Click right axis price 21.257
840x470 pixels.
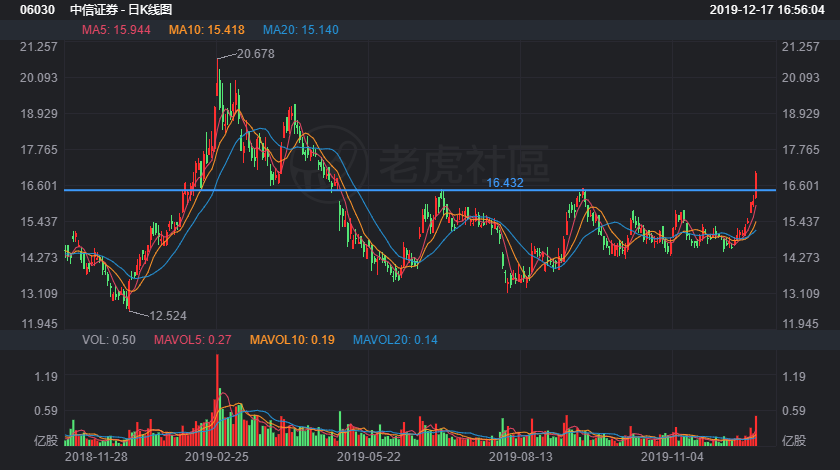[800, 47]
